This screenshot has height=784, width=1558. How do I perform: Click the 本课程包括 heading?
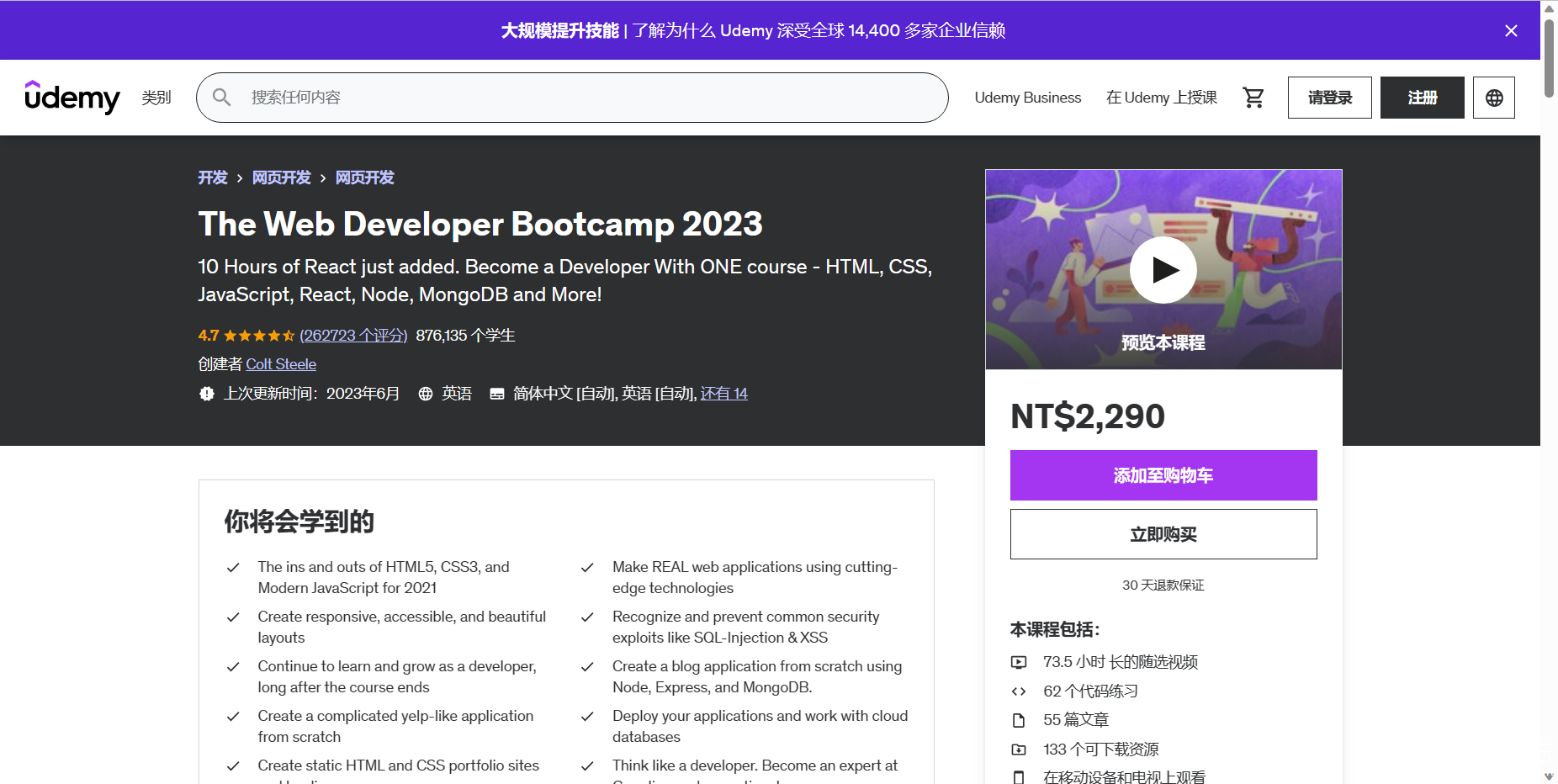(1055, 630)
